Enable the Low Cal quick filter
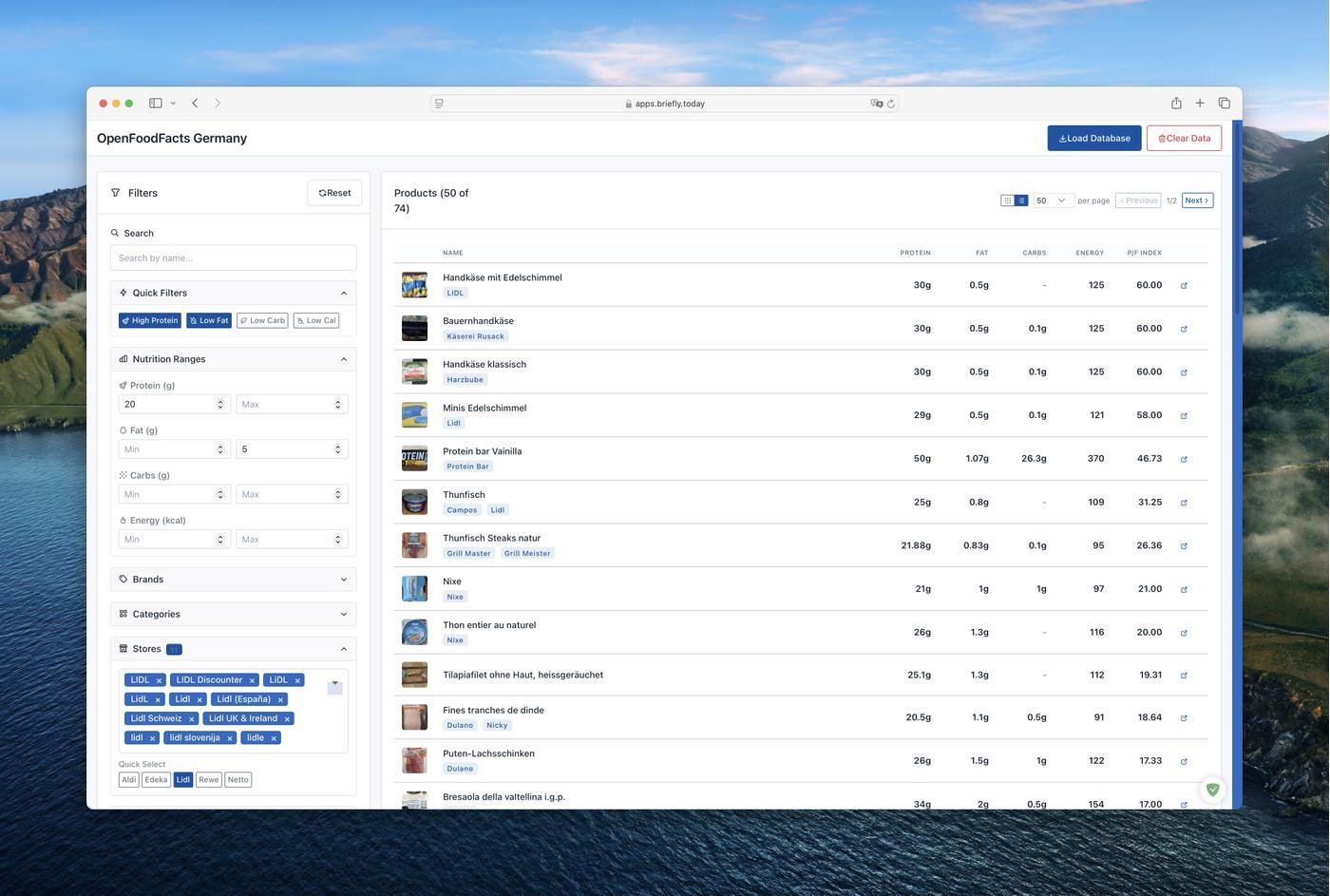The image size is (1330, 896). (x=316, y=321)
